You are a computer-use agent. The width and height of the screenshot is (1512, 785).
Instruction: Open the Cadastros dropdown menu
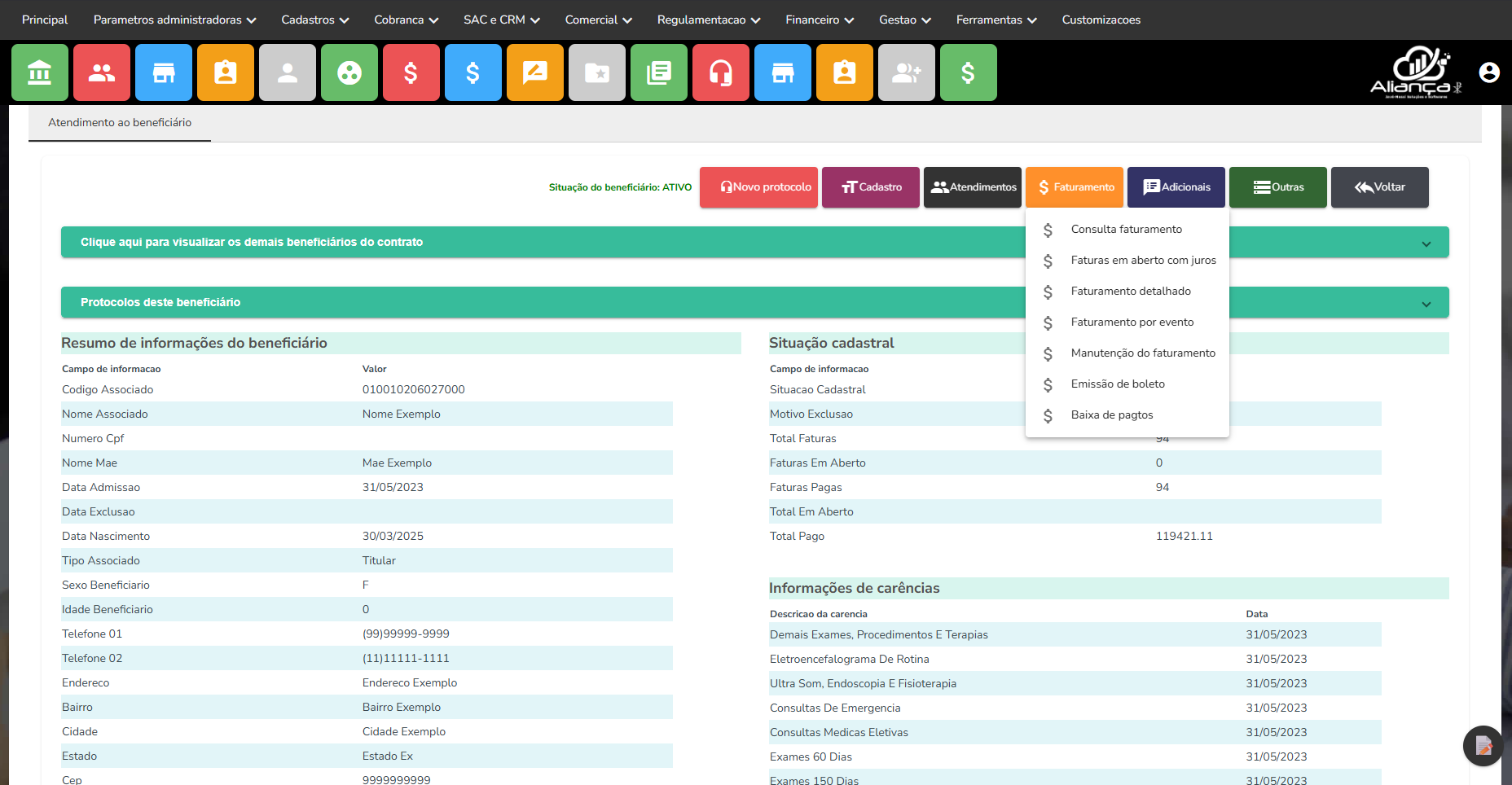tap(314, 20)
